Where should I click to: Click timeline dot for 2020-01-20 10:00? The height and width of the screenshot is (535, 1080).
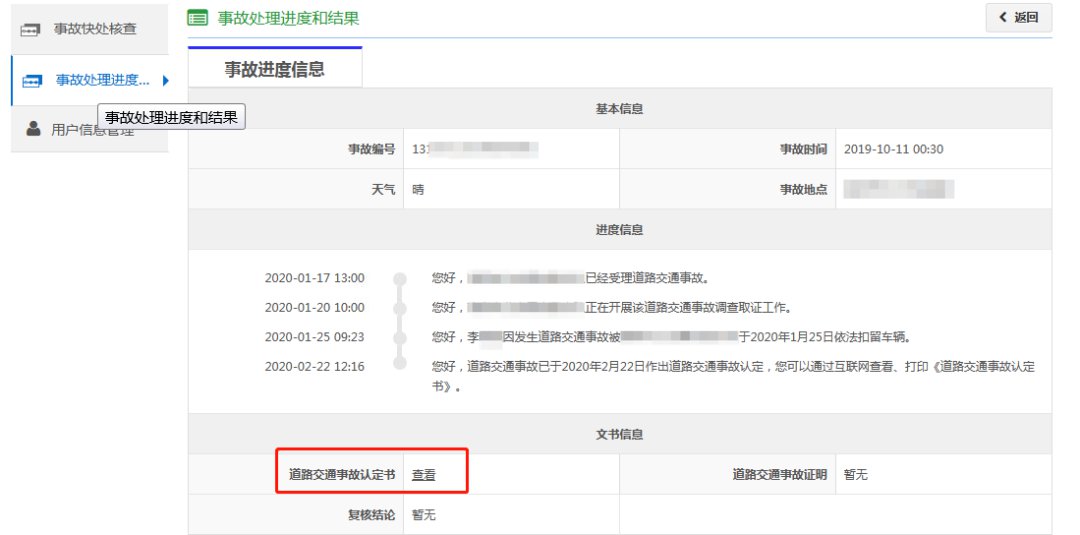[x=400, y=307]
